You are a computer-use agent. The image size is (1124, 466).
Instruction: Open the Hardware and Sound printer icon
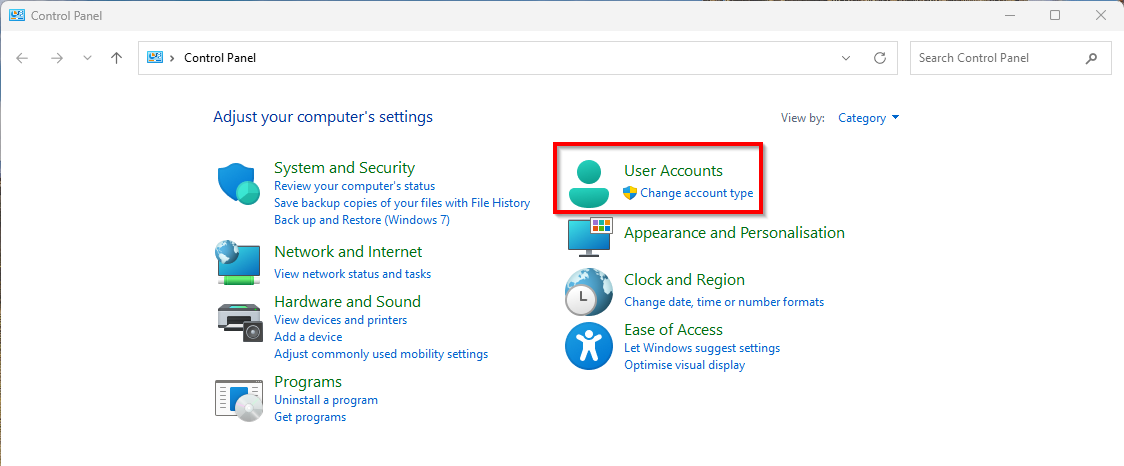240,322
